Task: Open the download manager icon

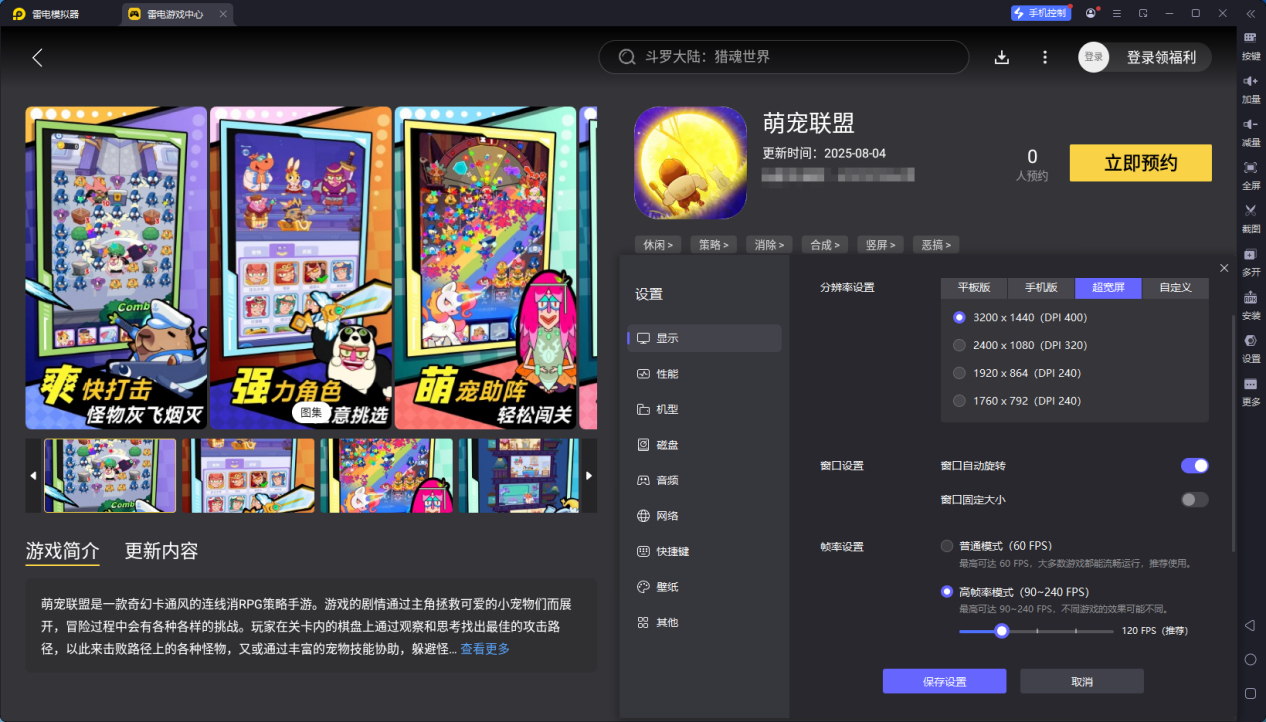Action: [x=1002, y=57]
